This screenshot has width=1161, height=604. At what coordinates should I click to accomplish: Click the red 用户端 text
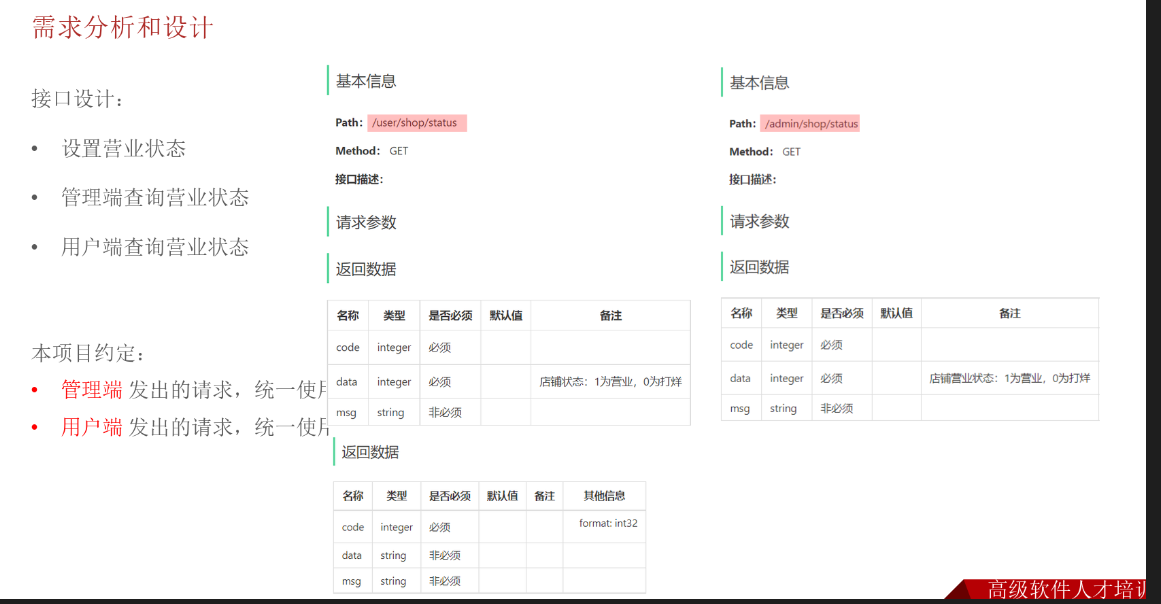92,426
